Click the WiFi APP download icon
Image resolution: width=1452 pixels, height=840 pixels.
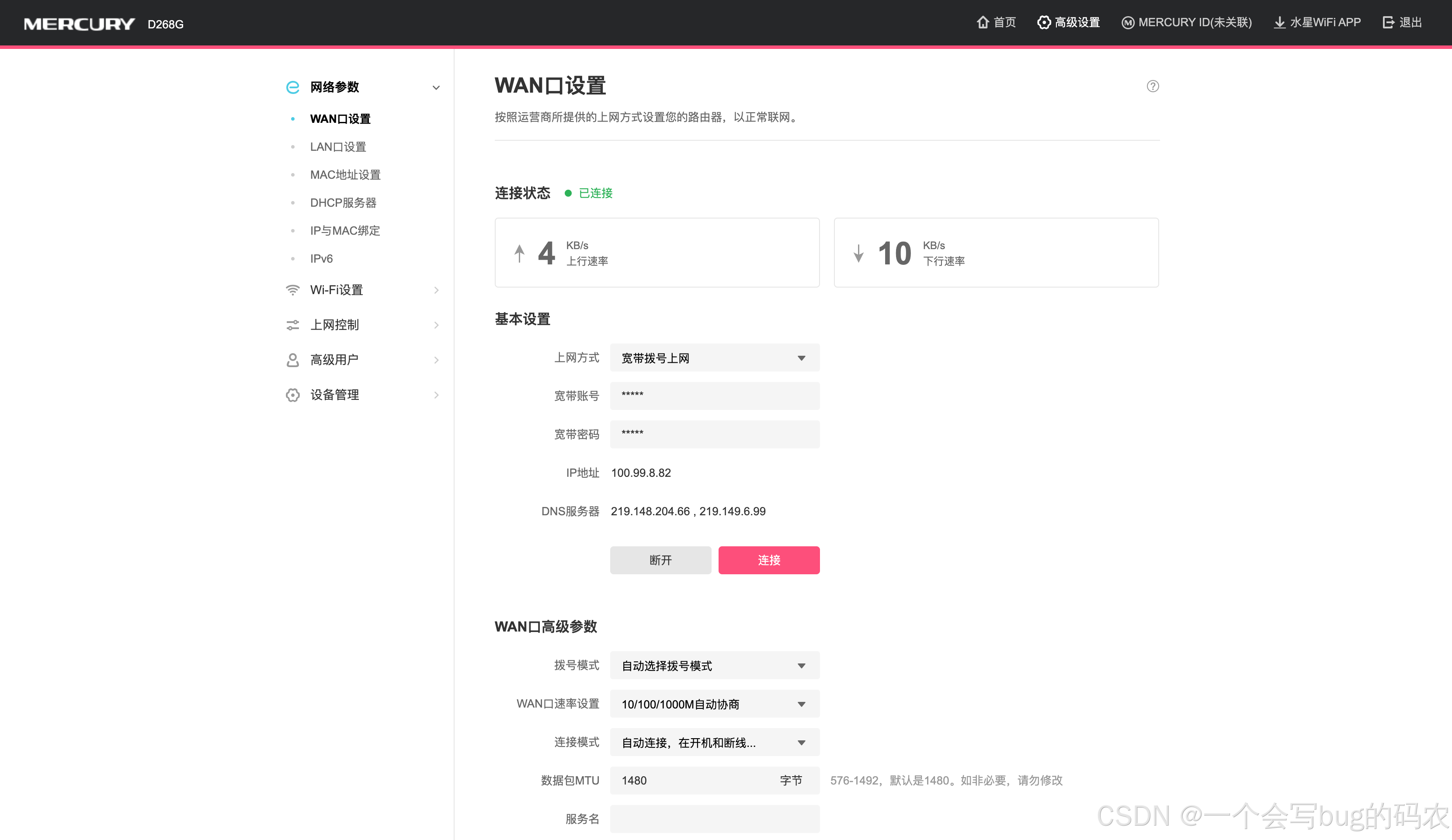coord(1279,22)
